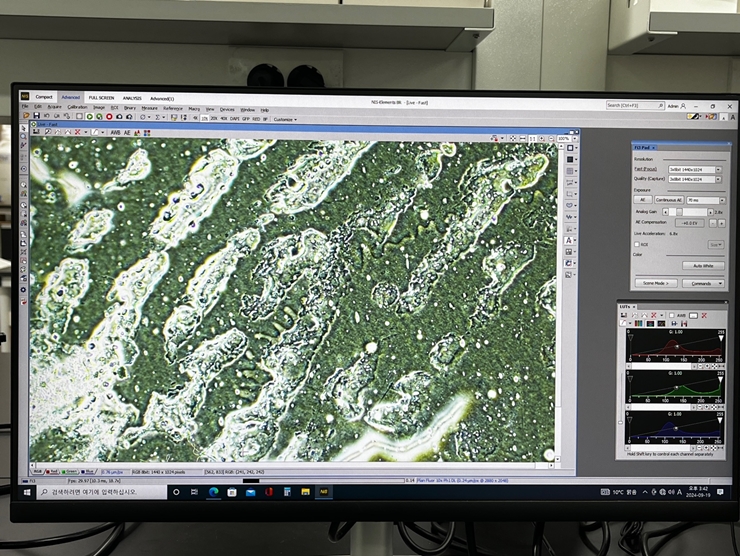Click the Windows Start button
This screenshot has height=556, width=740.
tap(29, 492)
